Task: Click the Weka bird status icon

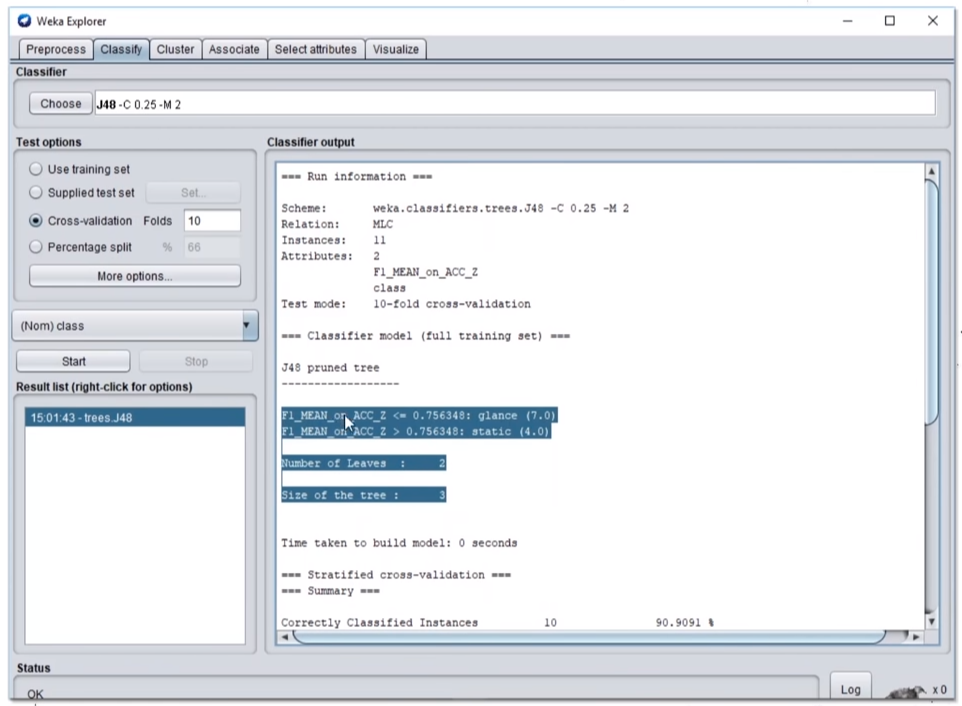Action: pos(906,691)
